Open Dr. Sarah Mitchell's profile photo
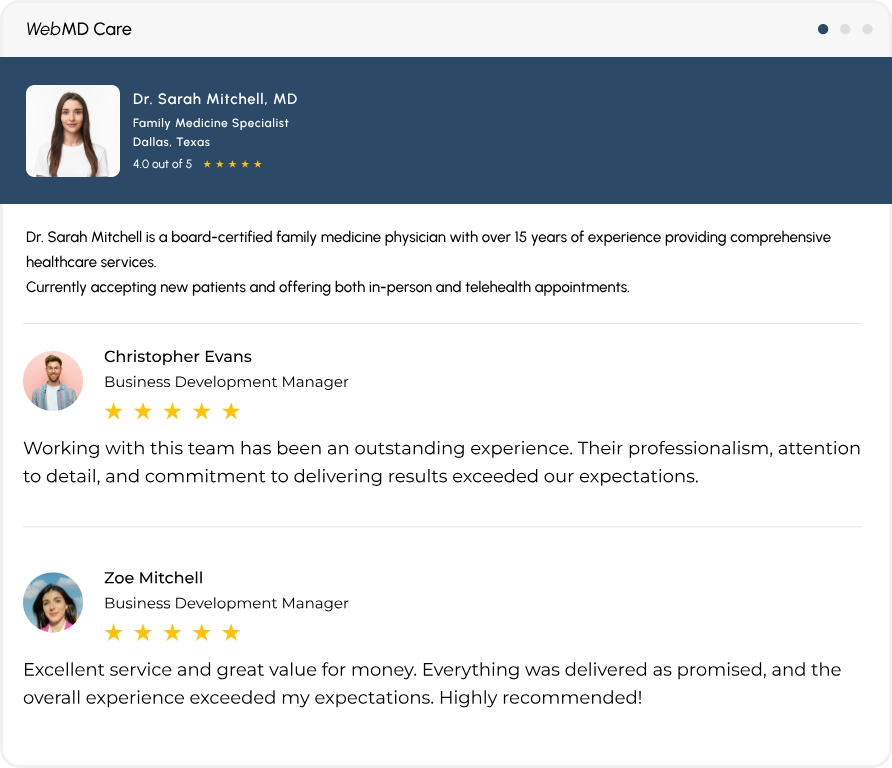 pos(73,131)
